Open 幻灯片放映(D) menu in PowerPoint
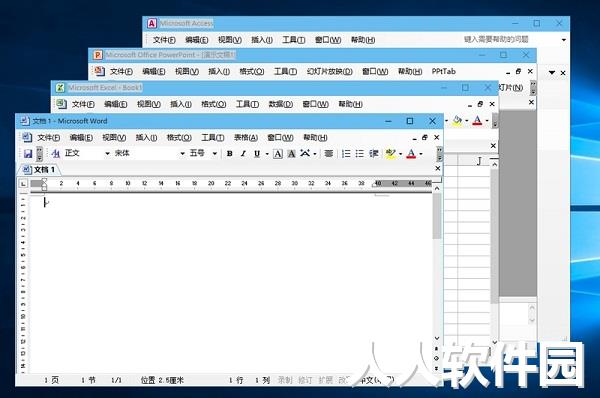 point(329,71)
